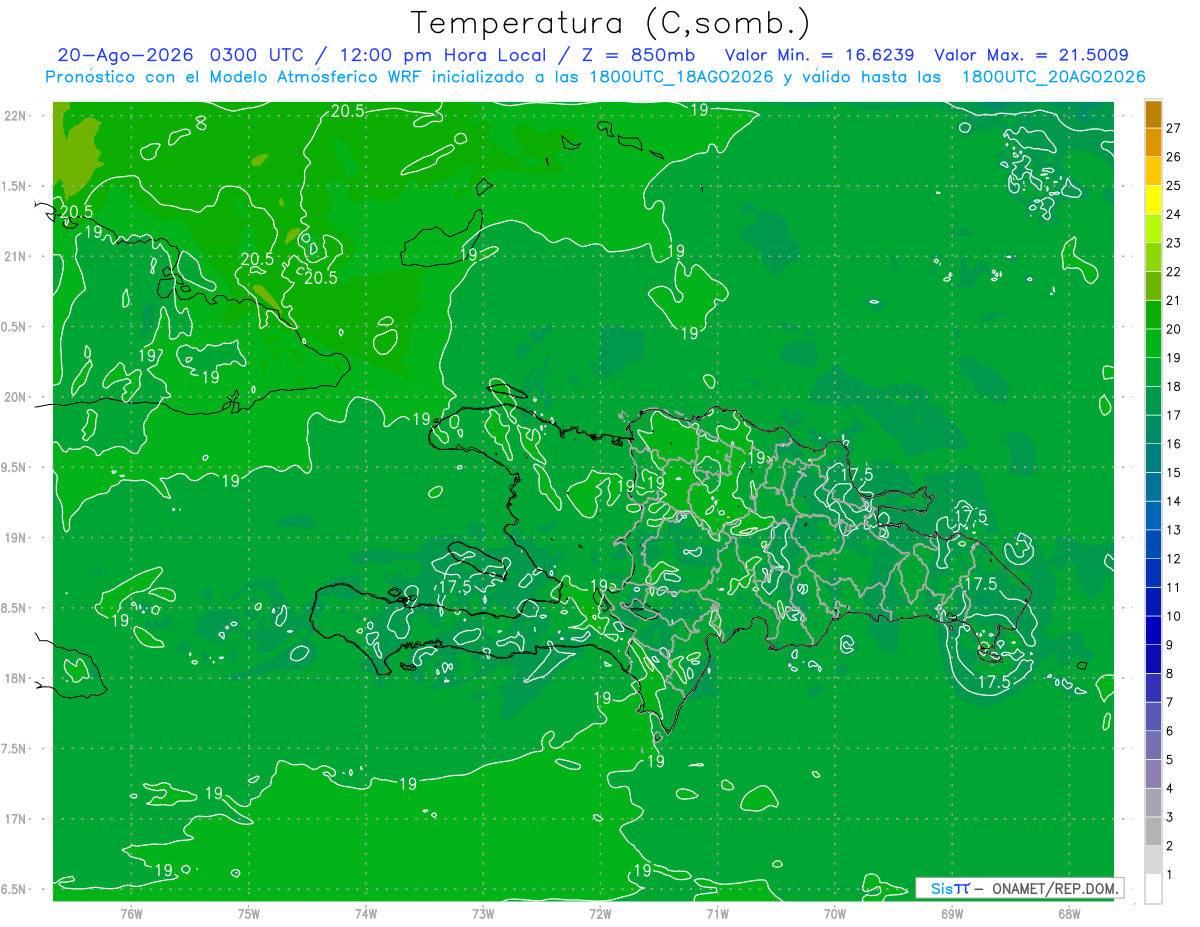
Task: Pick the color bar swatch labeled 26
Action: tap(1153, 143)
